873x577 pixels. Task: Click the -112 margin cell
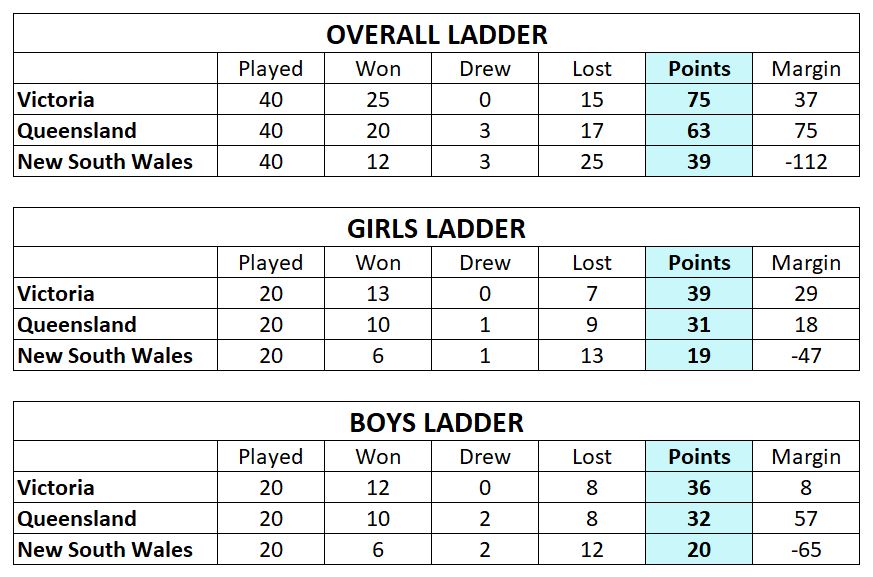[x=806, y=162]
